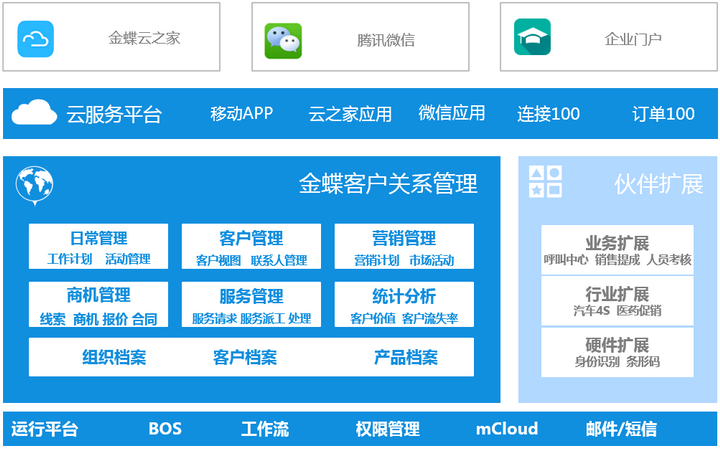
Task: Click the 金蝶客户关系管理 title
Action: point(388,184)
